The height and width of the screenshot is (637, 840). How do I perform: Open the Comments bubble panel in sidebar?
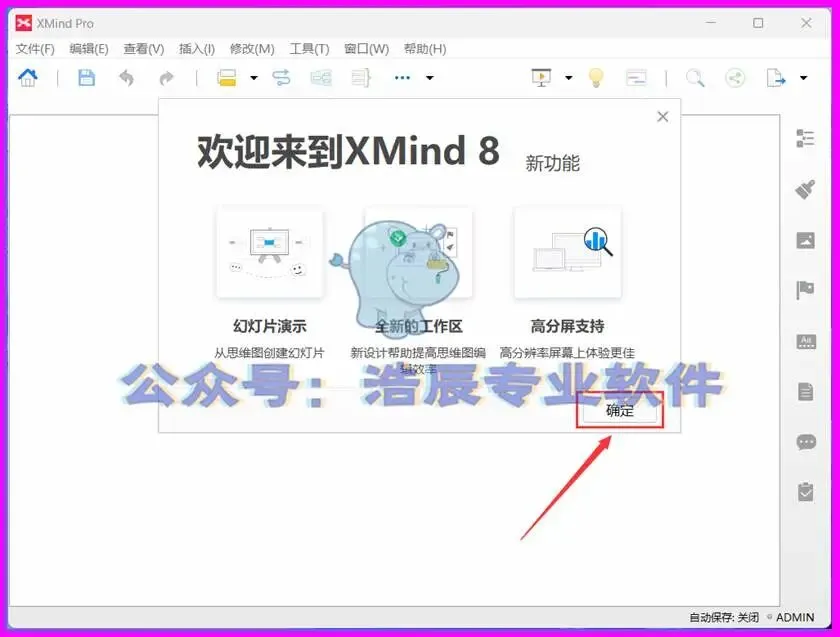(x=806, y=442)
